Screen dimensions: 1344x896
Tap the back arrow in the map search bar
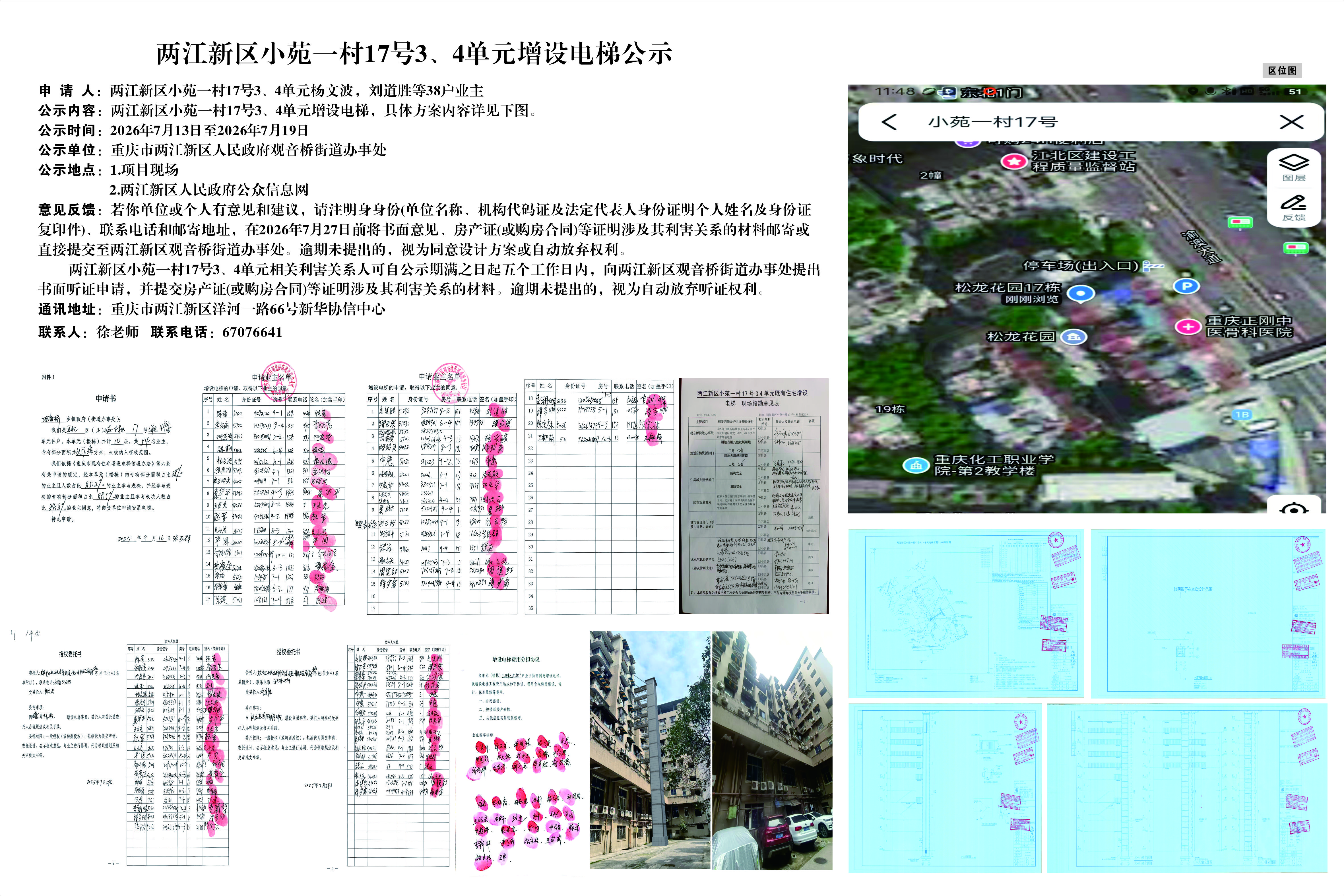pyautogui.click(x=889, y=122)
